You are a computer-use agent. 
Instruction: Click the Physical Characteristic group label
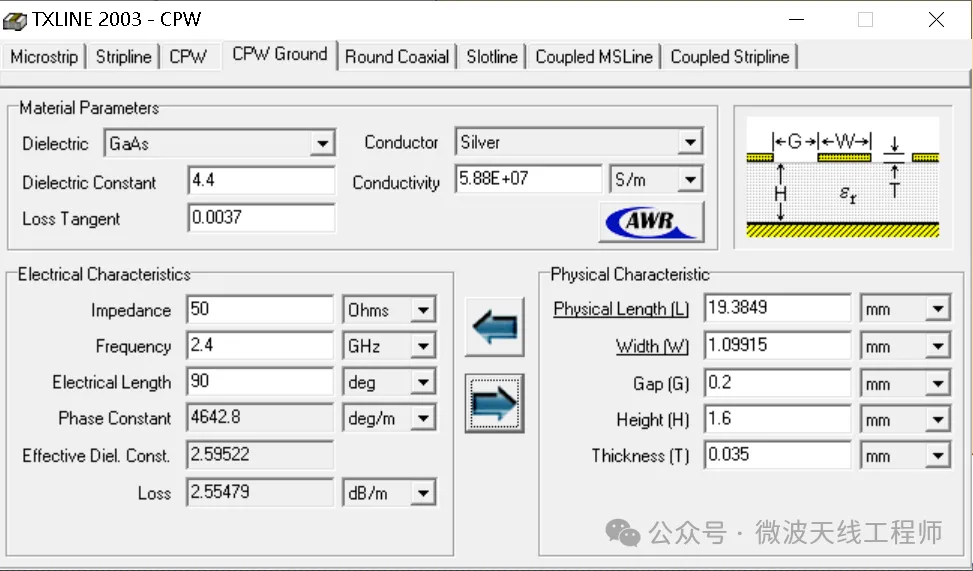tap(630, 275)
